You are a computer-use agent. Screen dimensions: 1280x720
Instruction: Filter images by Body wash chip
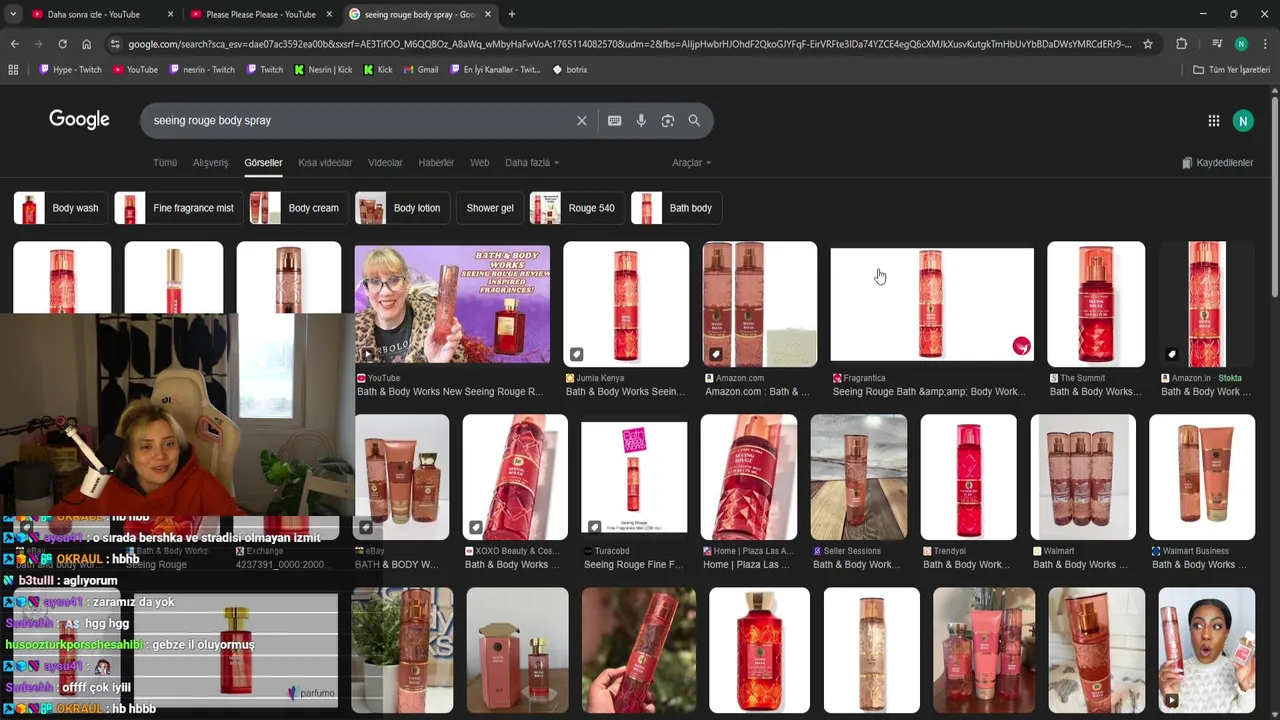coord(62,208)
